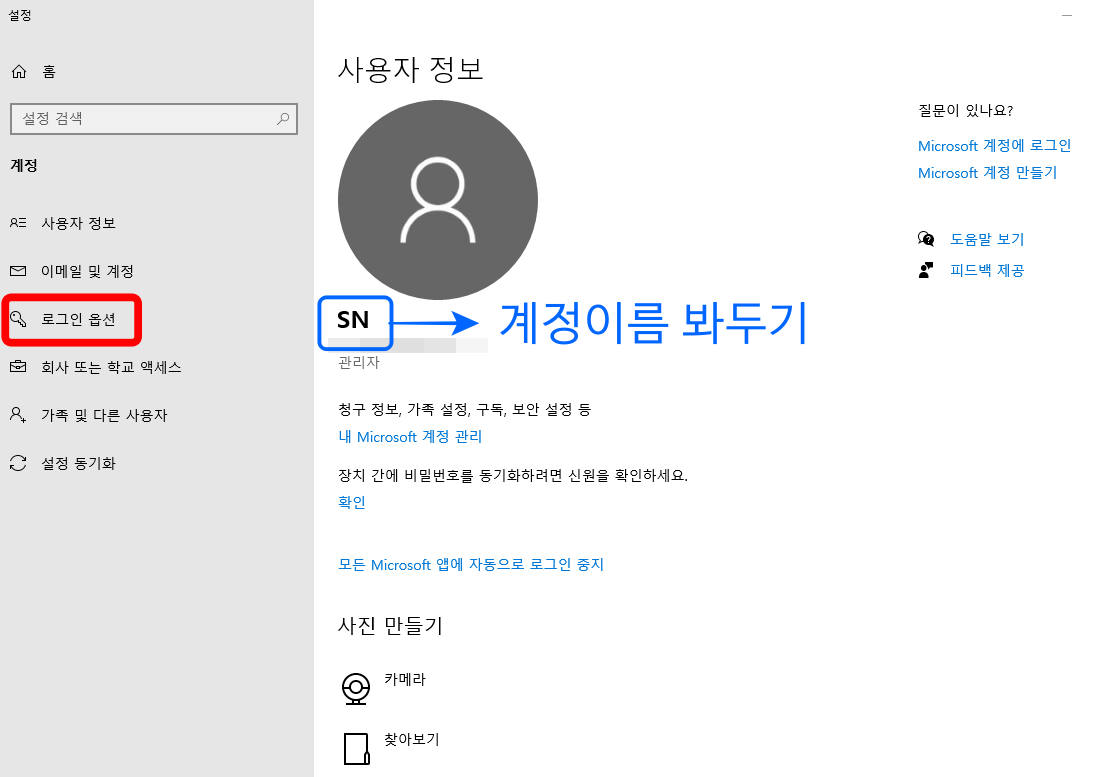
Task: Click the user profile avatar picture
Action: click(x=438, y=200)
